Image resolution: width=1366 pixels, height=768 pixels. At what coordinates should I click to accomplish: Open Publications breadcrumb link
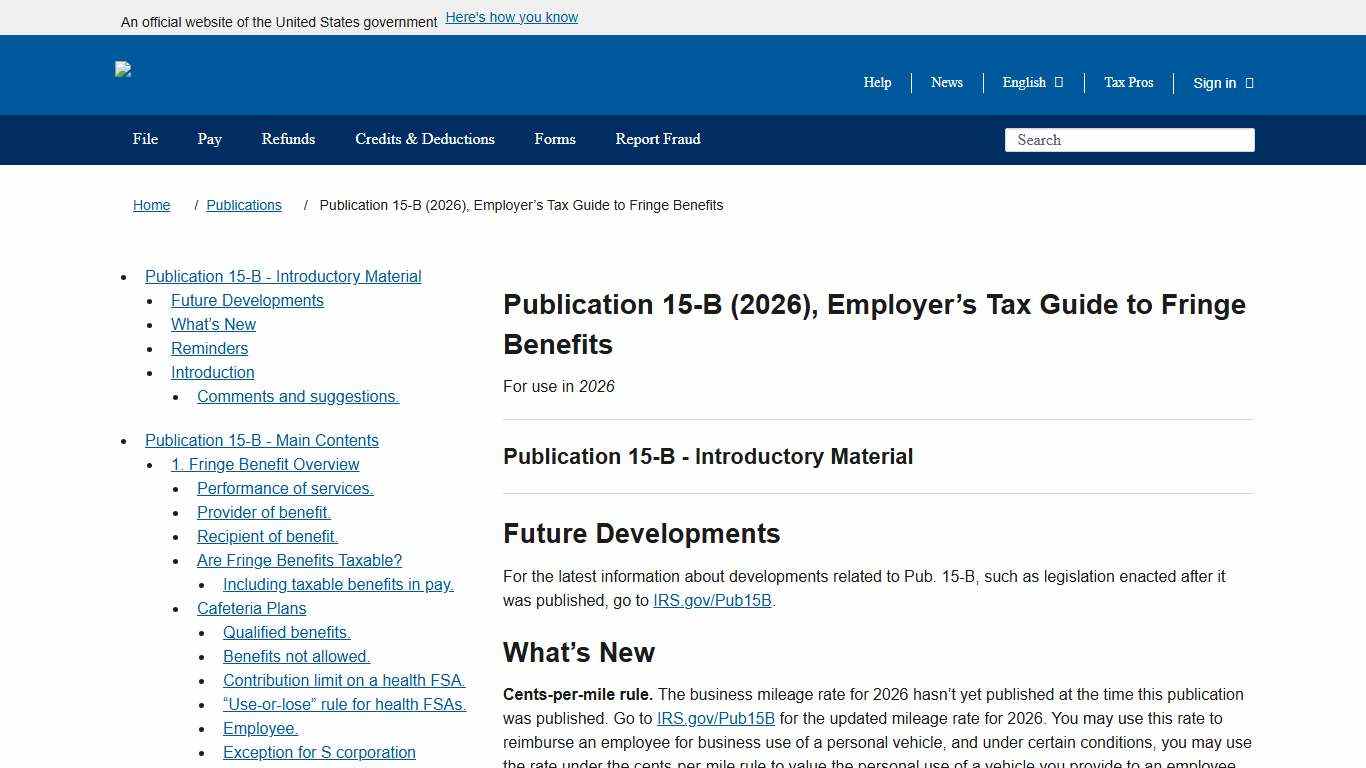point(244,205)
